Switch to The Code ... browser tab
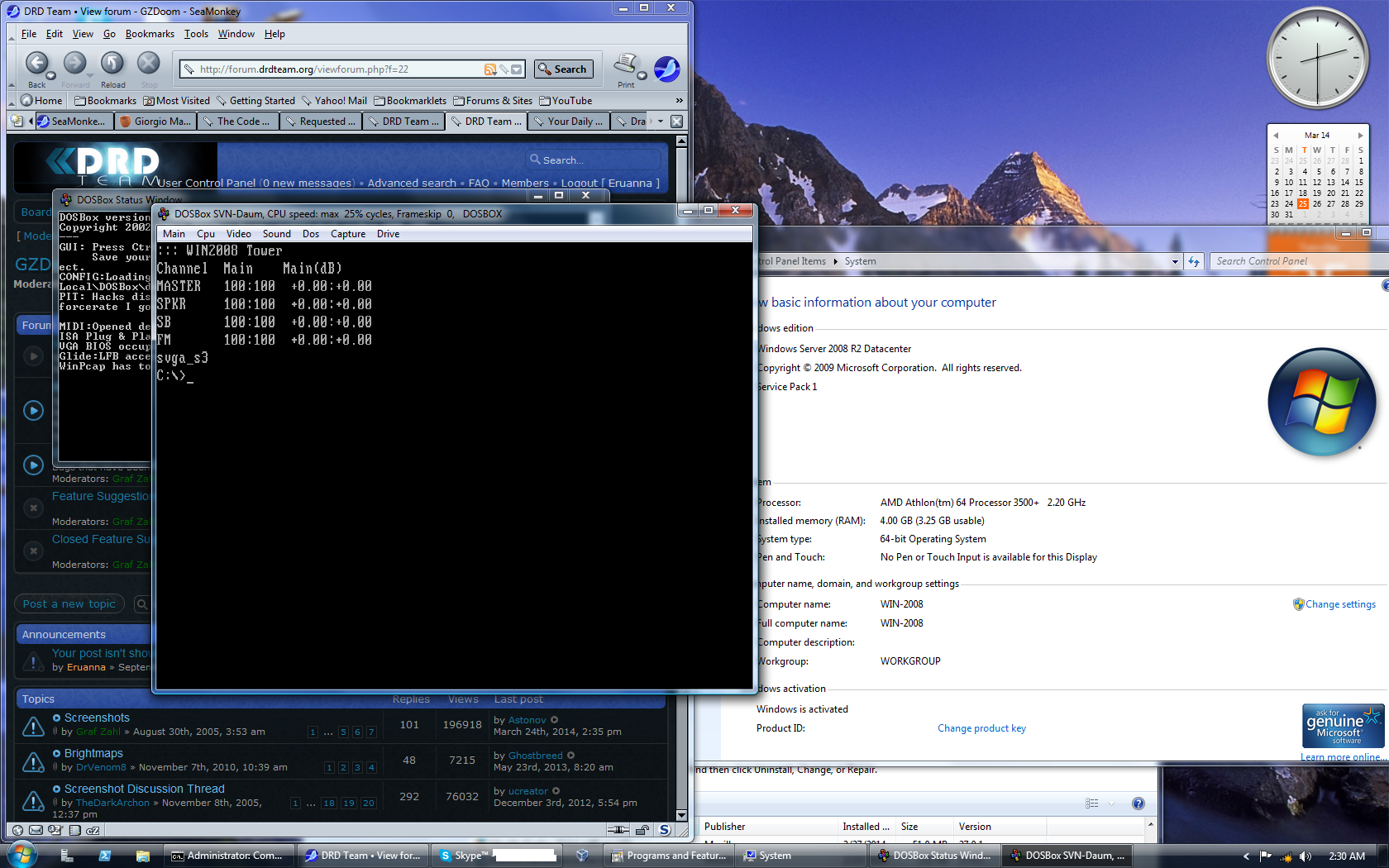The height and width of the screenshot is (868, 1389). coord(237,121)
